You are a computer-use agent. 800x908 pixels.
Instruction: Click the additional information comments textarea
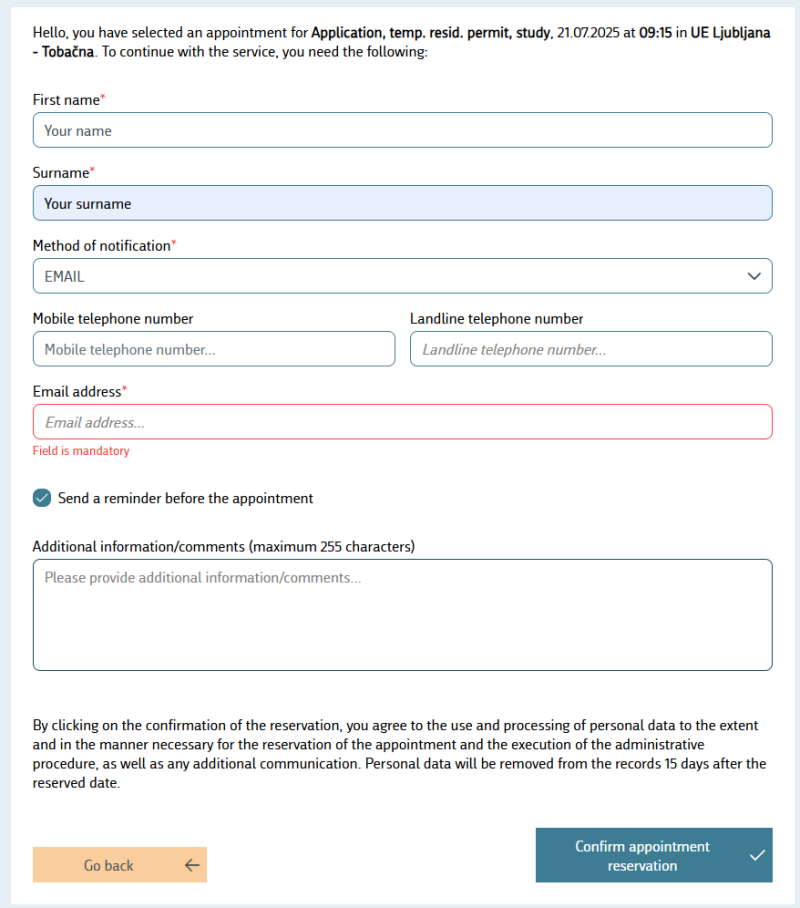tap(403, 615)
